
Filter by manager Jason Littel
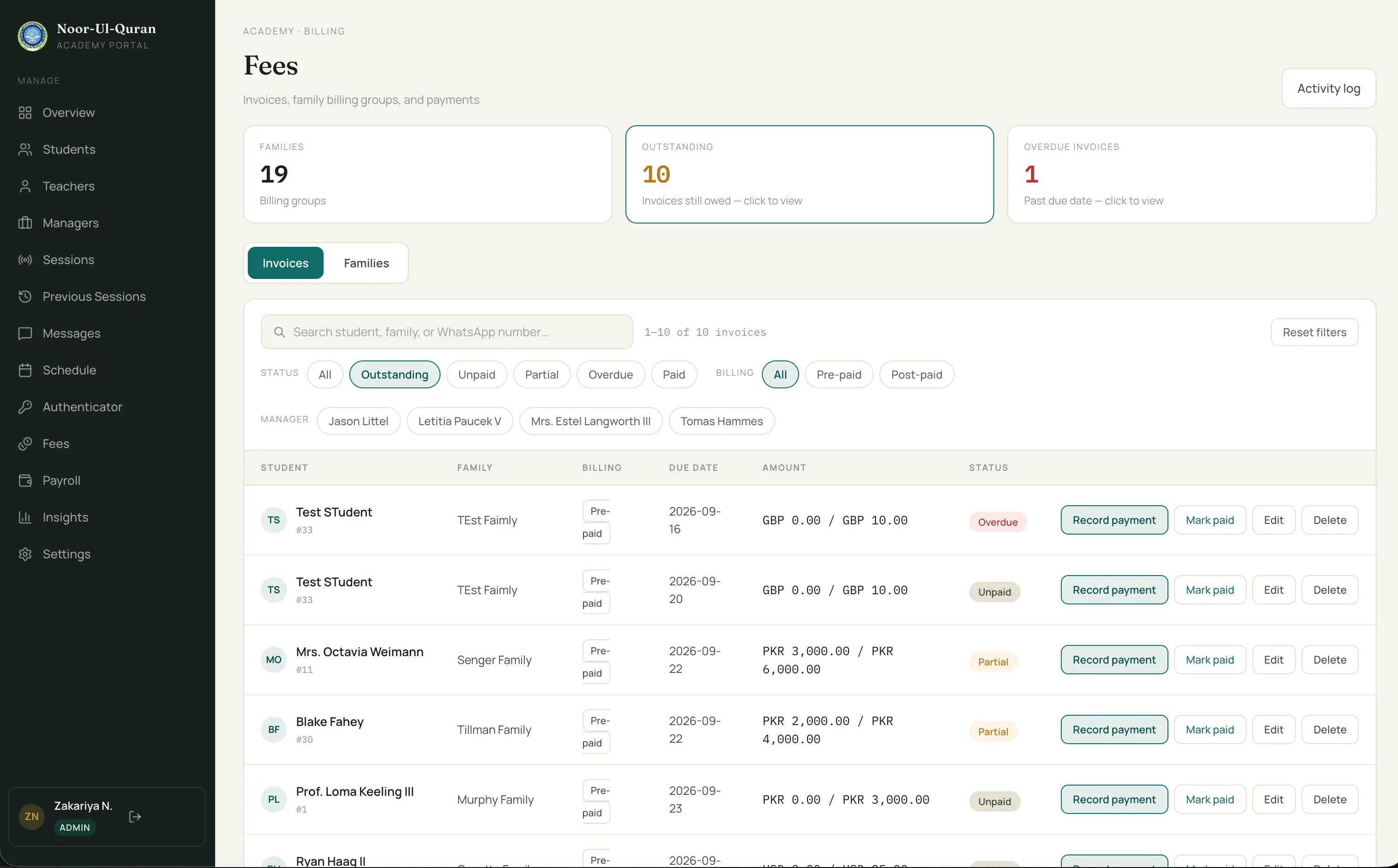pos(358,421)
